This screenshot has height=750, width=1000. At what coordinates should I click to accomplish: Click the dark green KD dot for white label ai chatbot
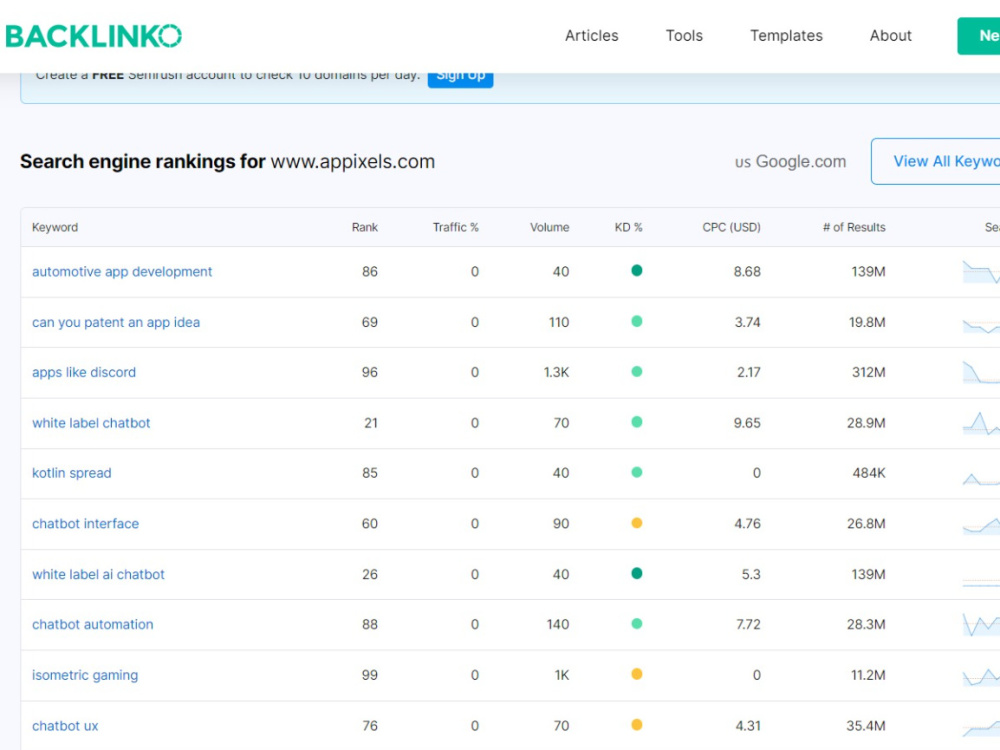click(636, 573)
